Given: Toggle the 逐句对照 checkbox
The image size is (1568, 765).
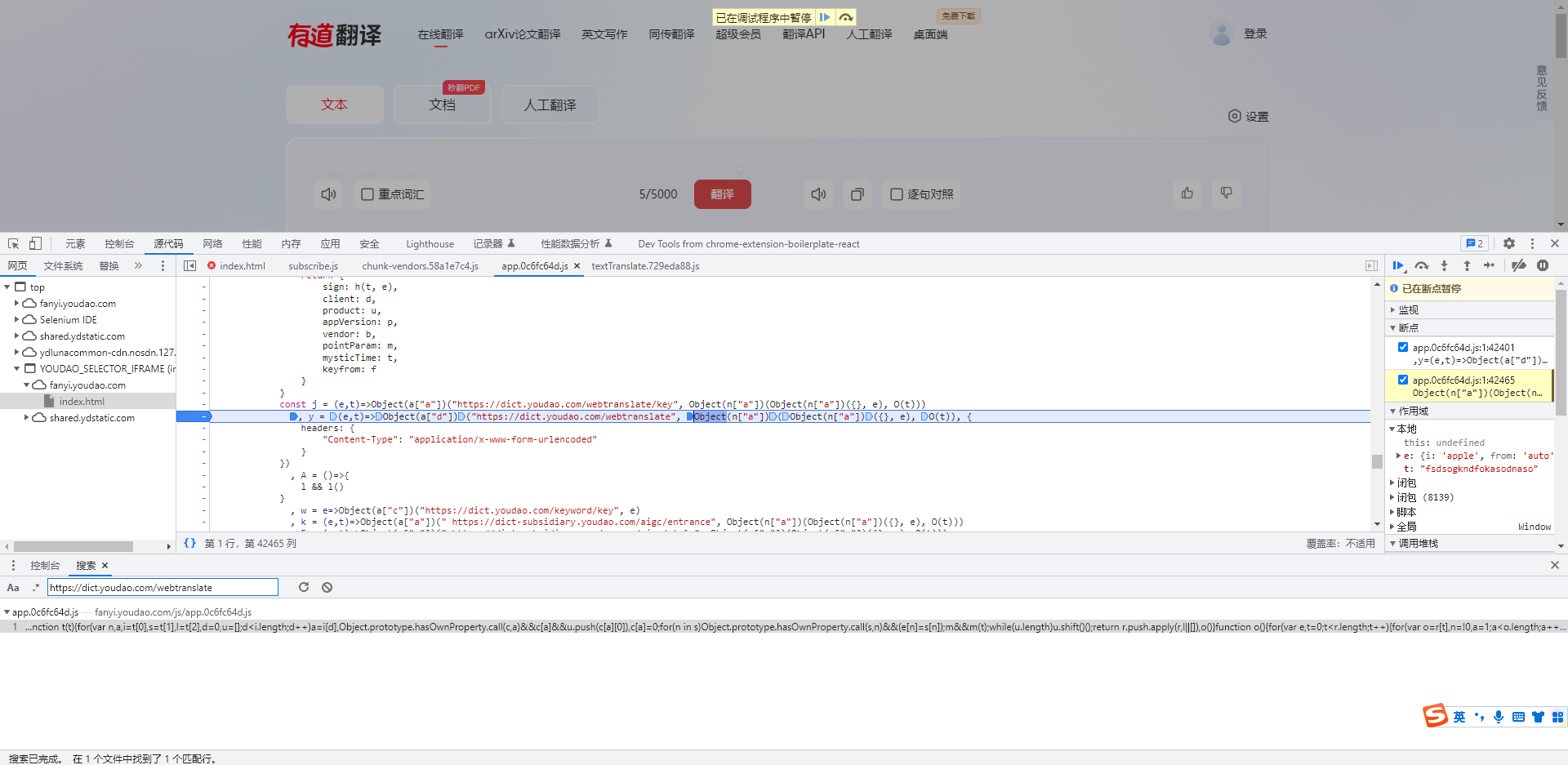Looking at the screenshot, I should pyautogui.click(x=897, y=194).
